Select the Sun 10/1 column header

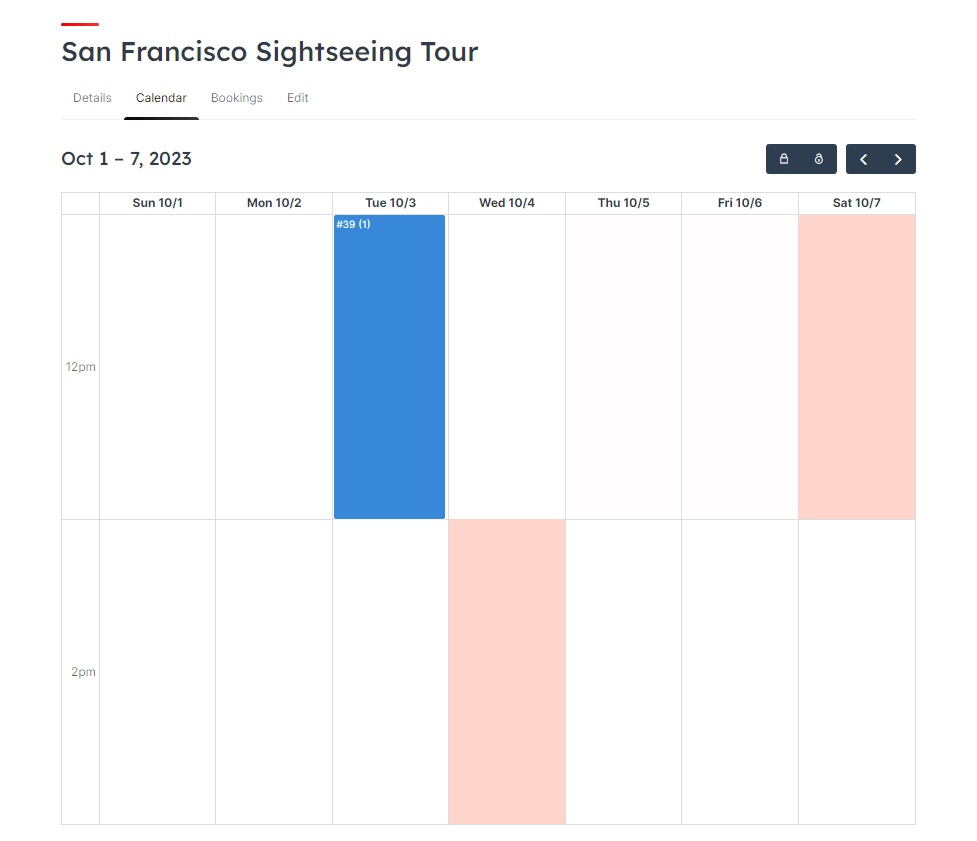(x=158, y=203)
